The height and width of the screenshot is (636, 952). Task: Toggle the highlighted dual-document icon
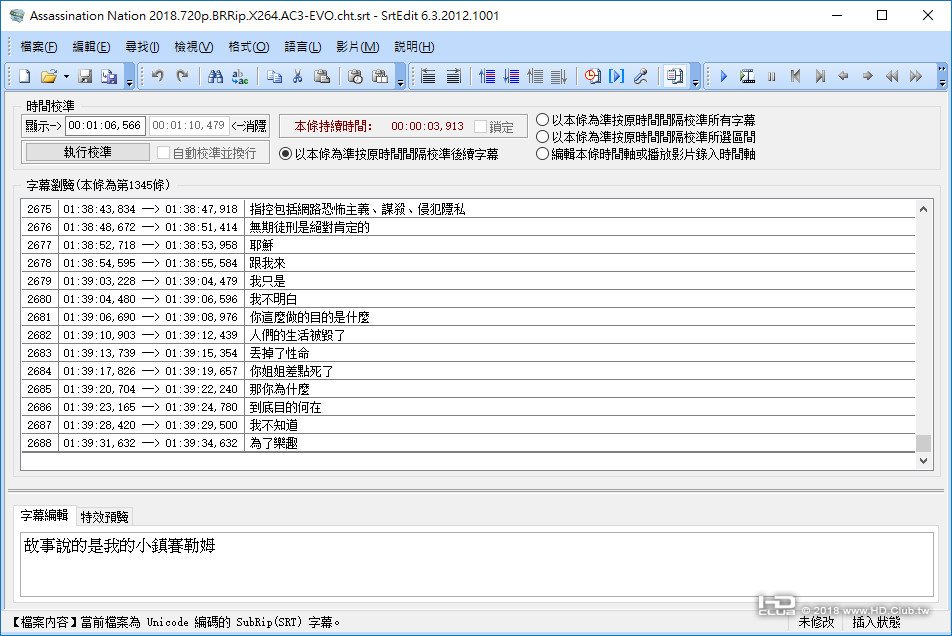click(x=675, y=76)
